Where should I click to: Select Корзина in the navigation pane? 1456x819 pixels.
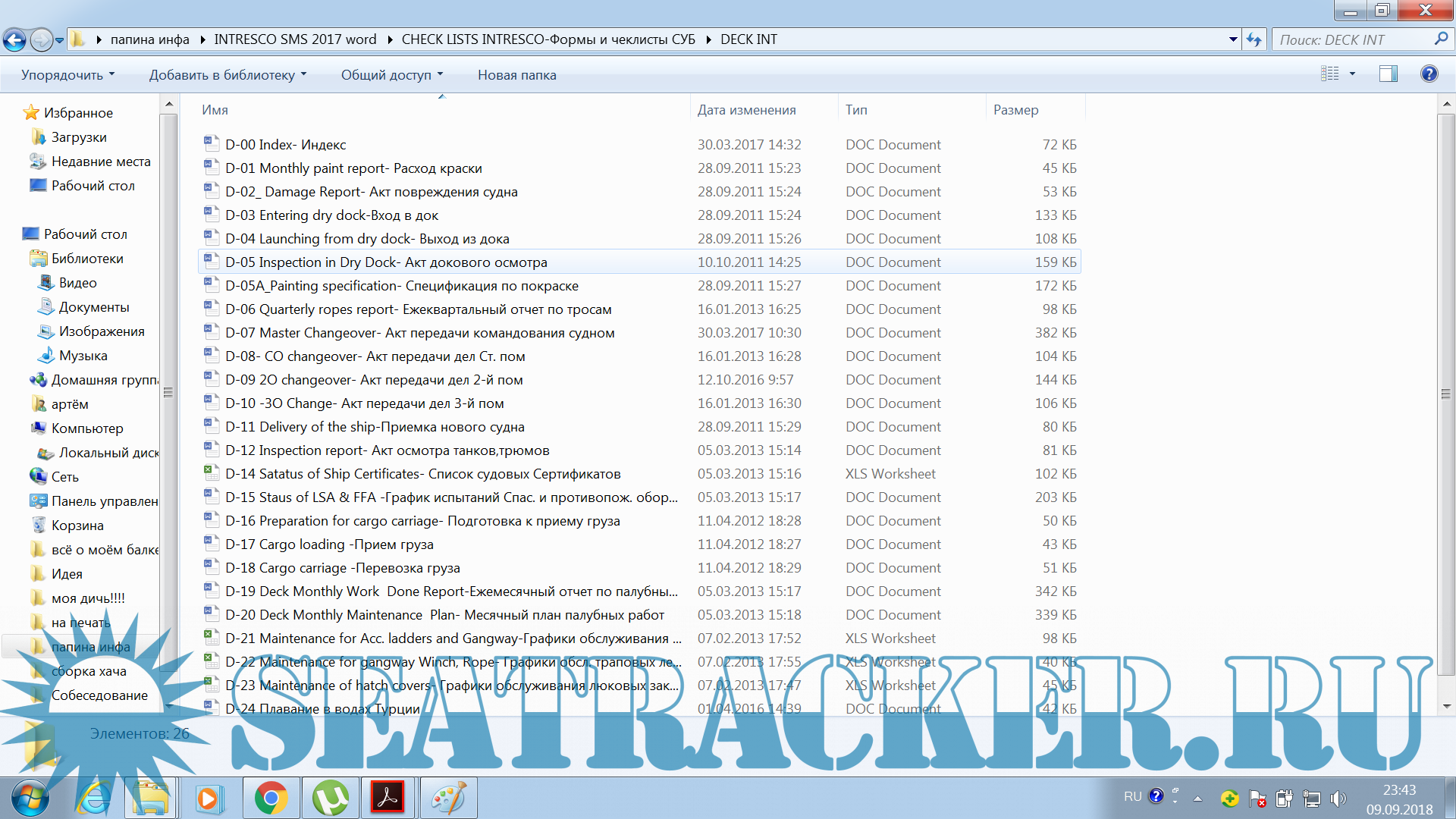(x=77, y=526)
